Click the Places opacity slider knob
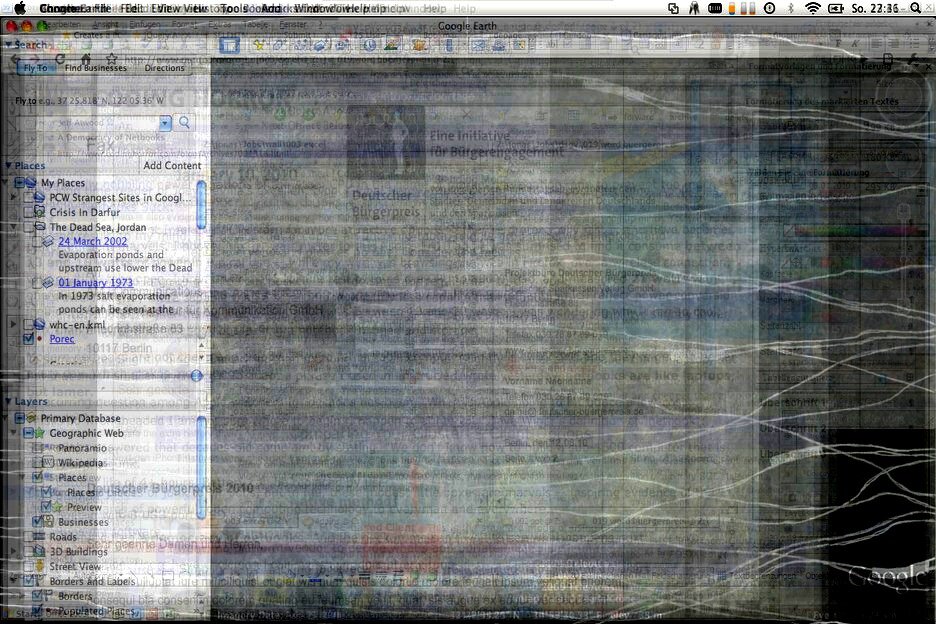Image resolution: width=936 pixels, height=624 pixels. coord(196,376)
